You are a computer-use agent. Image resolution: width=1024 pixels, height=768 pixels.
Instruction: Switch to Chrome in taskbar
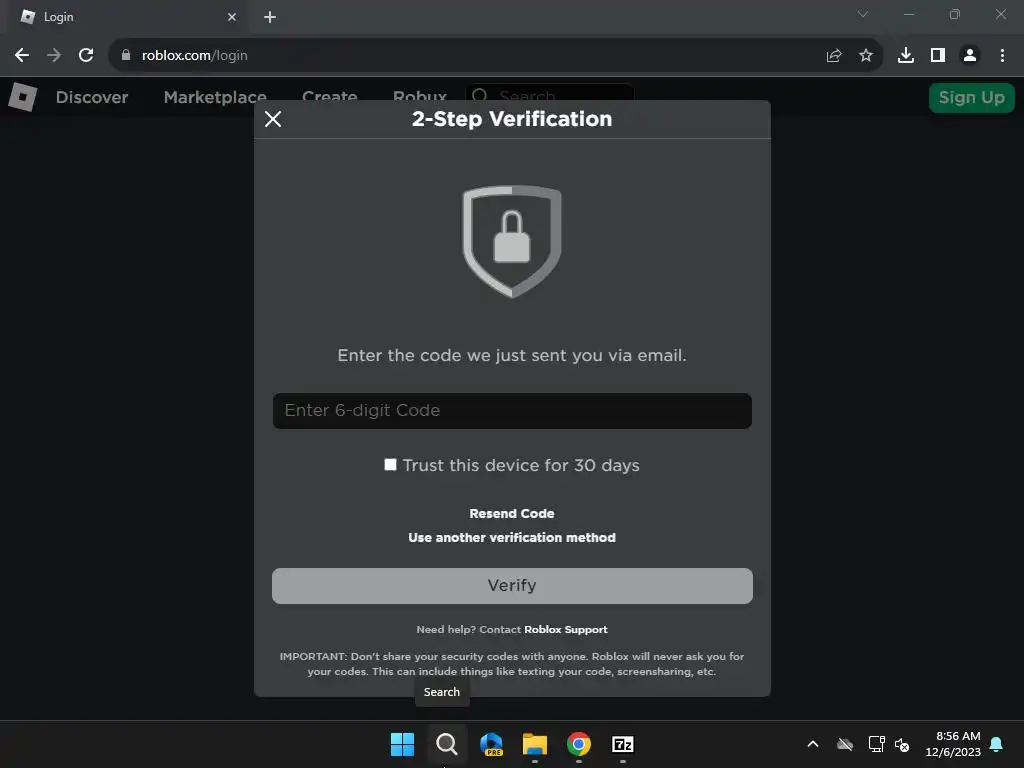[x=579, y=744]
